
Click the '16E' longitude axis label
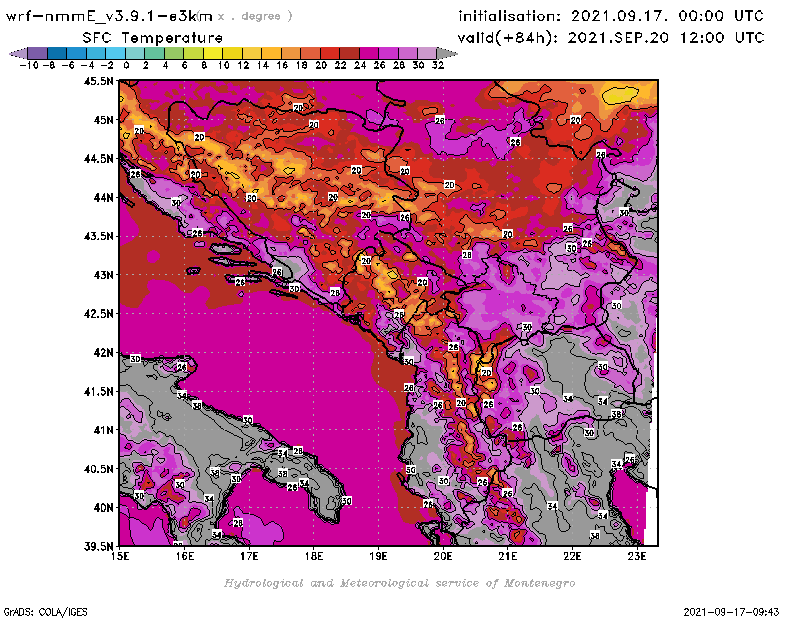pos(185,556)
